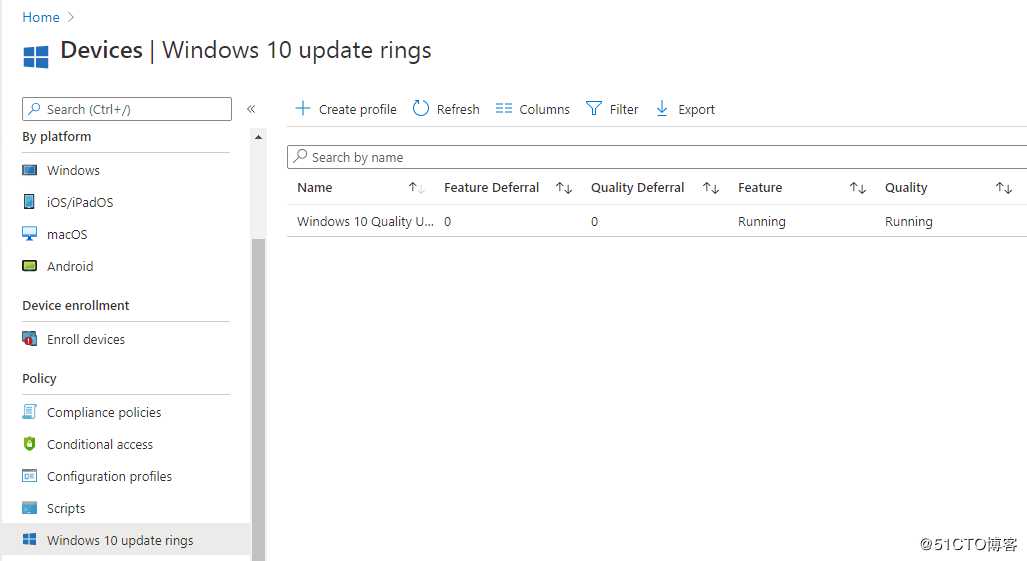Viewport: 1027px width, 561px height.
Task: Click the Feature Deferral column header
Action: click(491, 188)
